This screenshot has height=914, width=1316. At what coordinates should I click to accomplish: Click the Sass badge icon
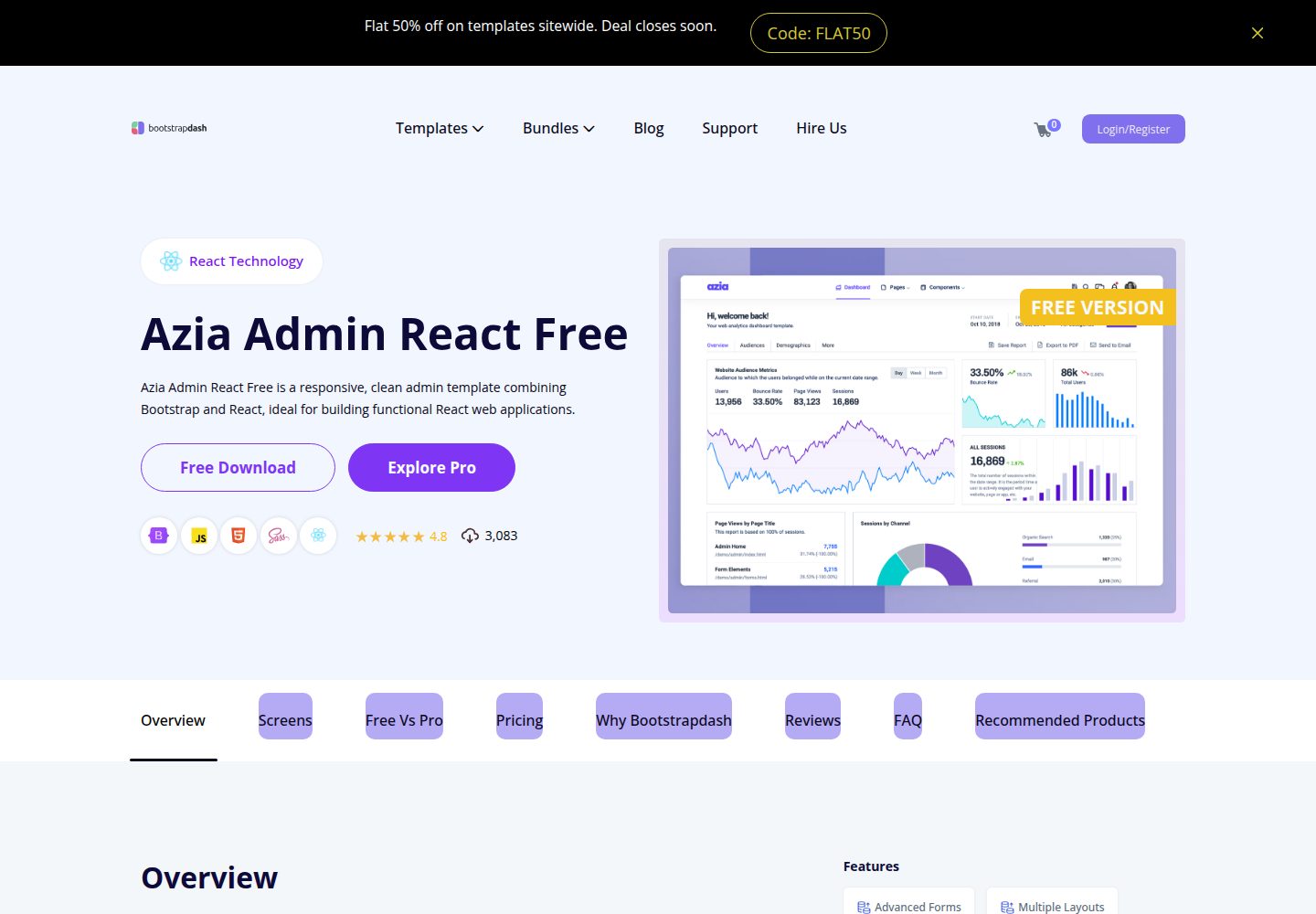(279, 536)
